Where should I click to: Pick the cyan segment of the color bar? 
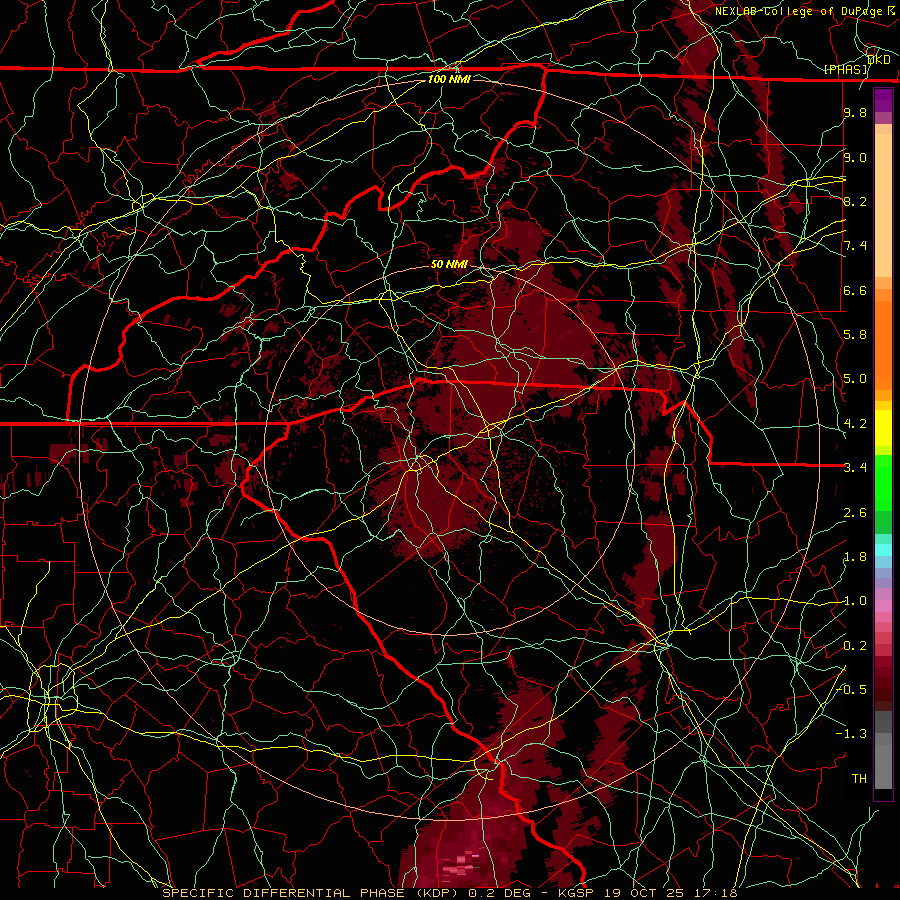[883, 549]
